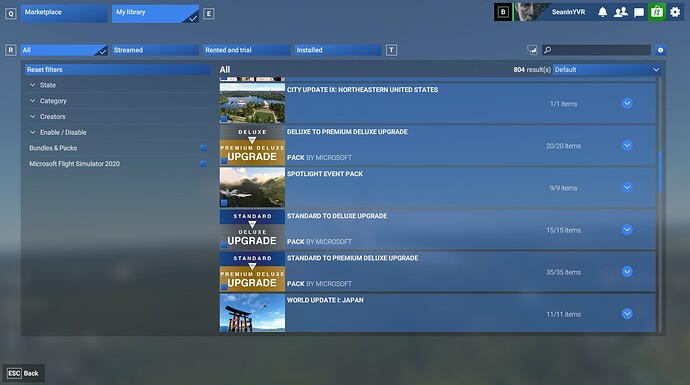Toggle checkbox on City Update IX thumbnail
The width and height of the screenshot is (690, 385).
click(224, 118)
